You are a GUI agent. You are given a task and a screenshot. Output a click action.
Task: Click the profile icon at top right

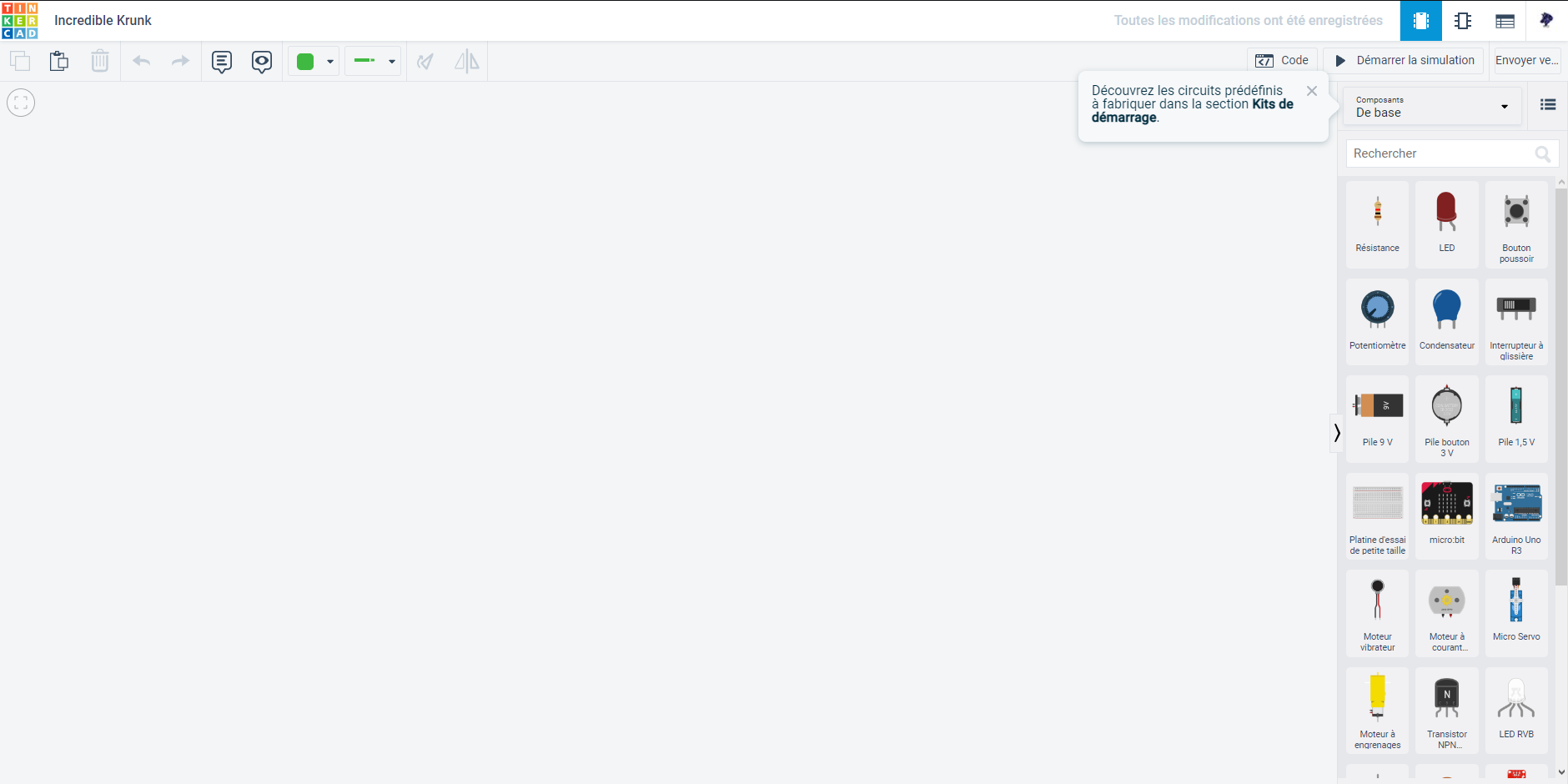1547,21
